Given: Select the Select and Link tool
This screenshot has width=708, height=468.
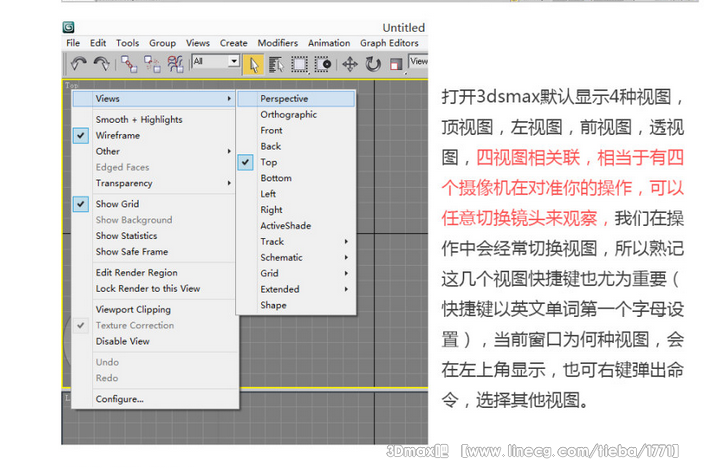Looking at the screenshot, I should click(129, 64).
